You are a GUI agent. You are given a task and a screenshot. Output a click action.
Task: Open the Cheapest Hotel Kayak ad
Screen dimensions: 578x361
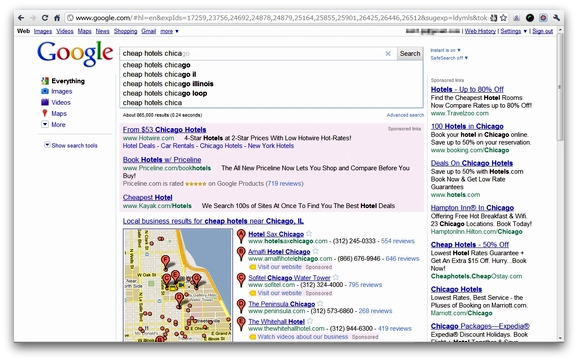click(x=147, y=197)
